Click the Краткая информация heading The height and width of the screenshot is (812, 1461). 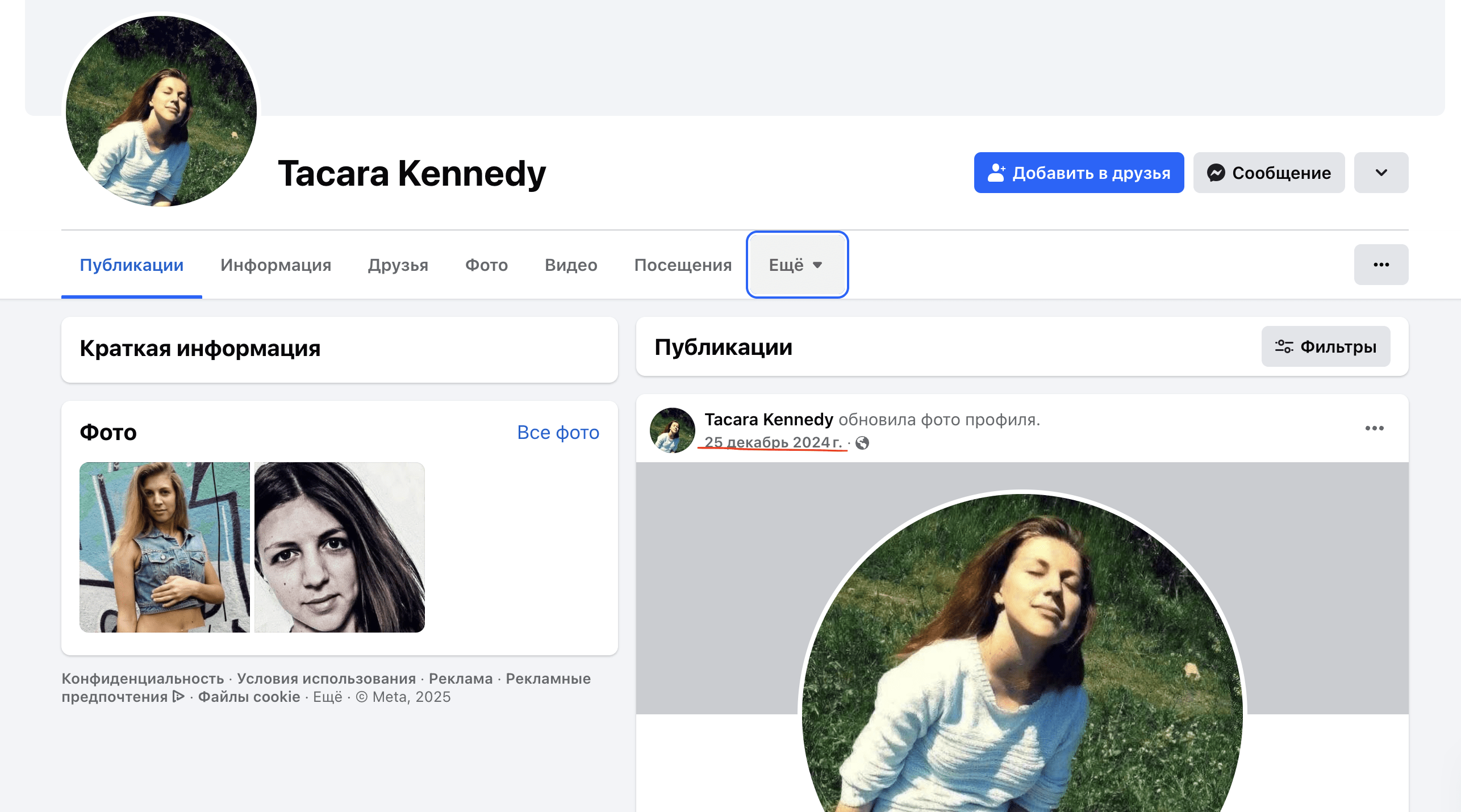point(200,348)
